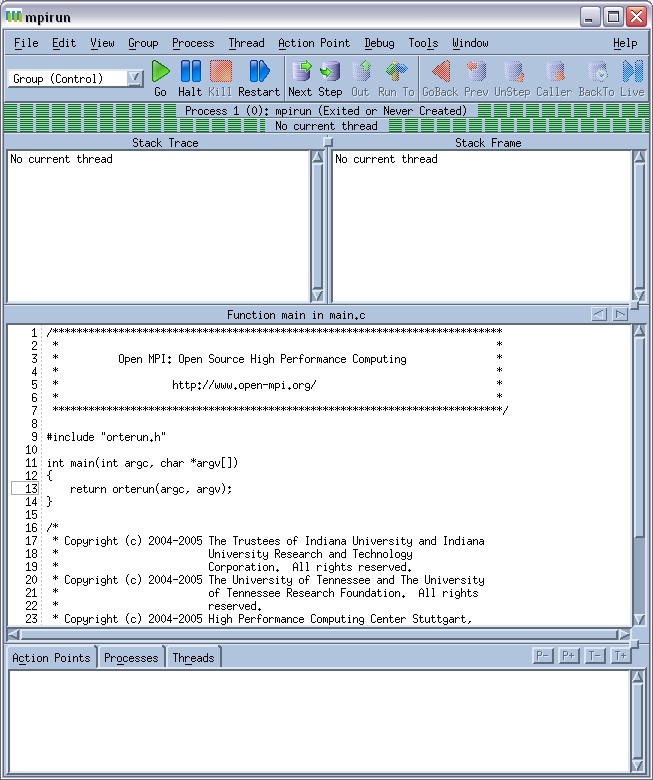Click source pane vertical scrollbar up arrow

click(639, 331)
